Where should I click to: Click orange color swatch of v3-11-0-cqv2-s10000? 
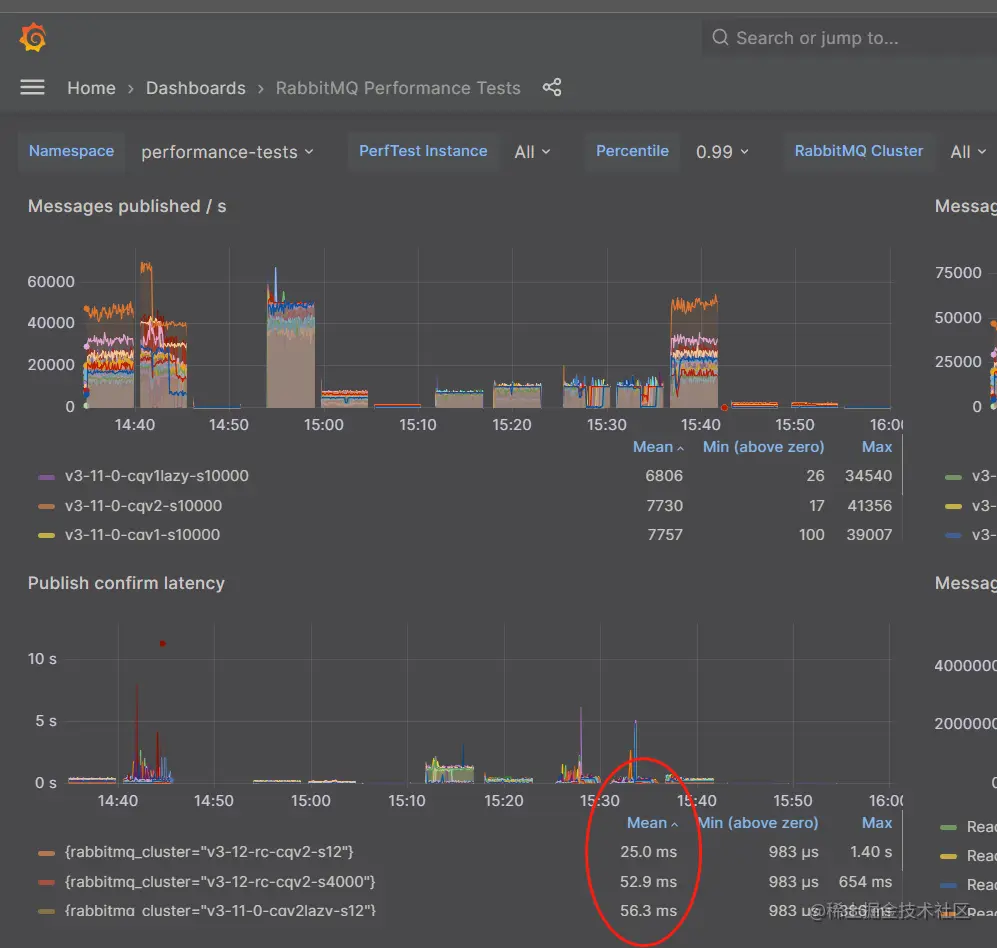pyautogui.click(x=46, y=507)
